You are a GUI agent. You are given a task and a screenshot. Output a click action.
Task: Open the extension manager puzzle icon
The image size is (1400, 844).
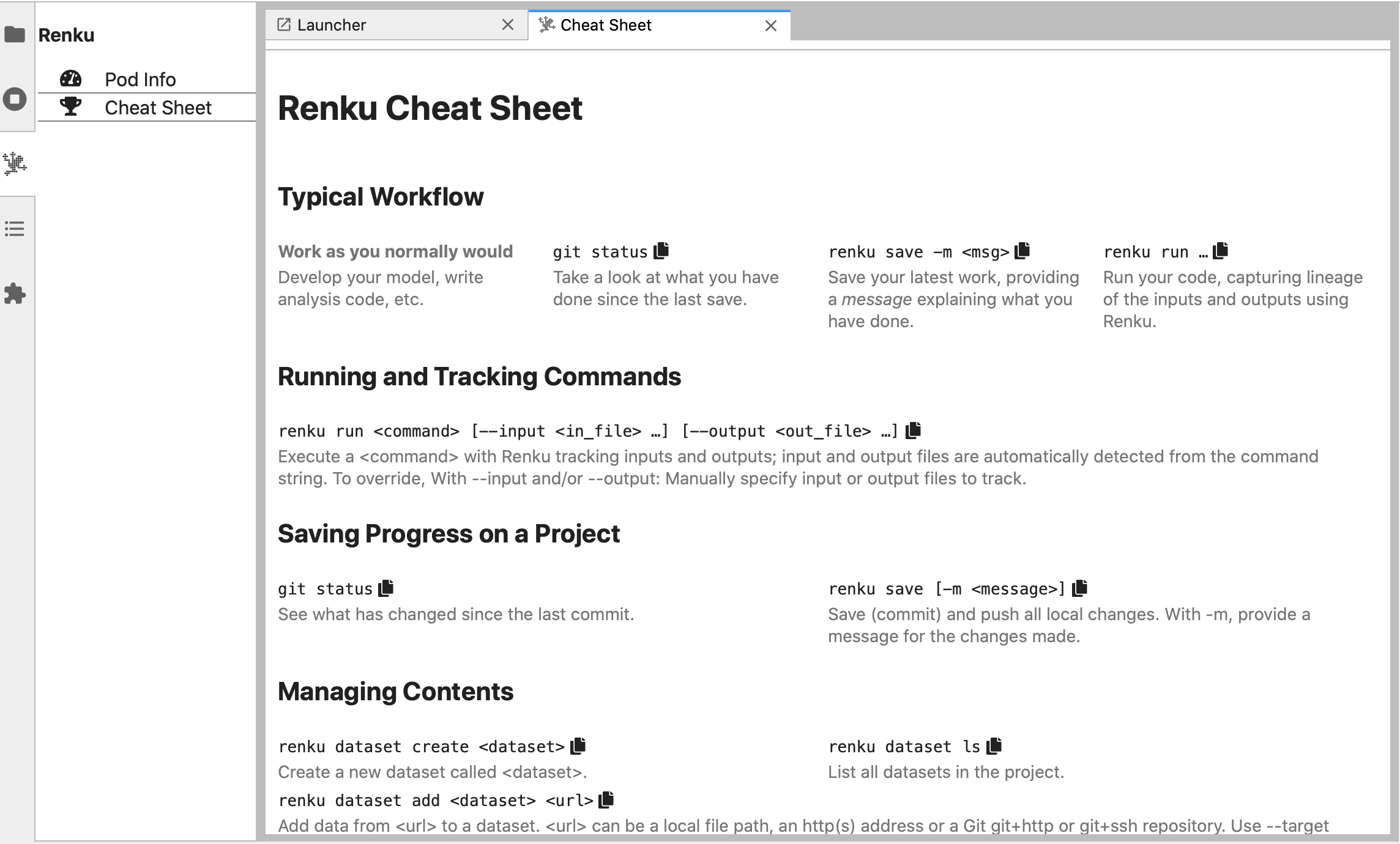click(13, 294)
